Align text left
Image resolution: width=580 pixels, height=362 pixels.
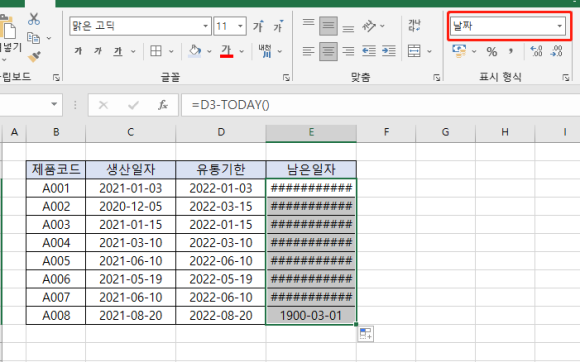(308, 51)
